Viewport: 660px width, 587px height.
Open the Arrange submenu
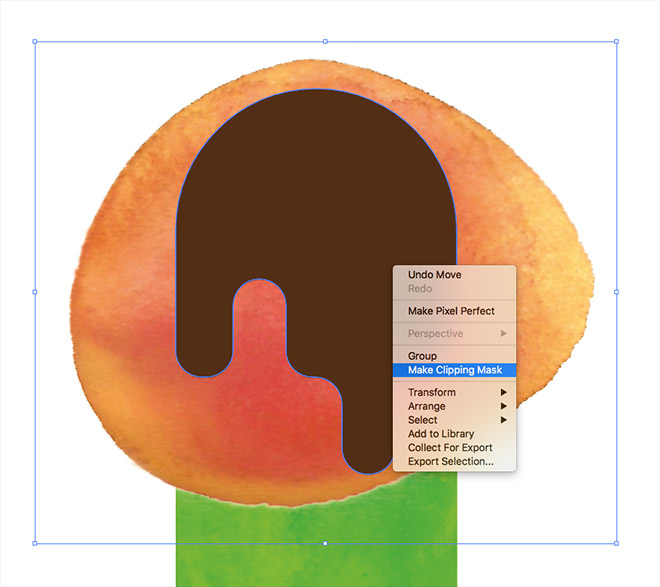[x=455, y=406]
